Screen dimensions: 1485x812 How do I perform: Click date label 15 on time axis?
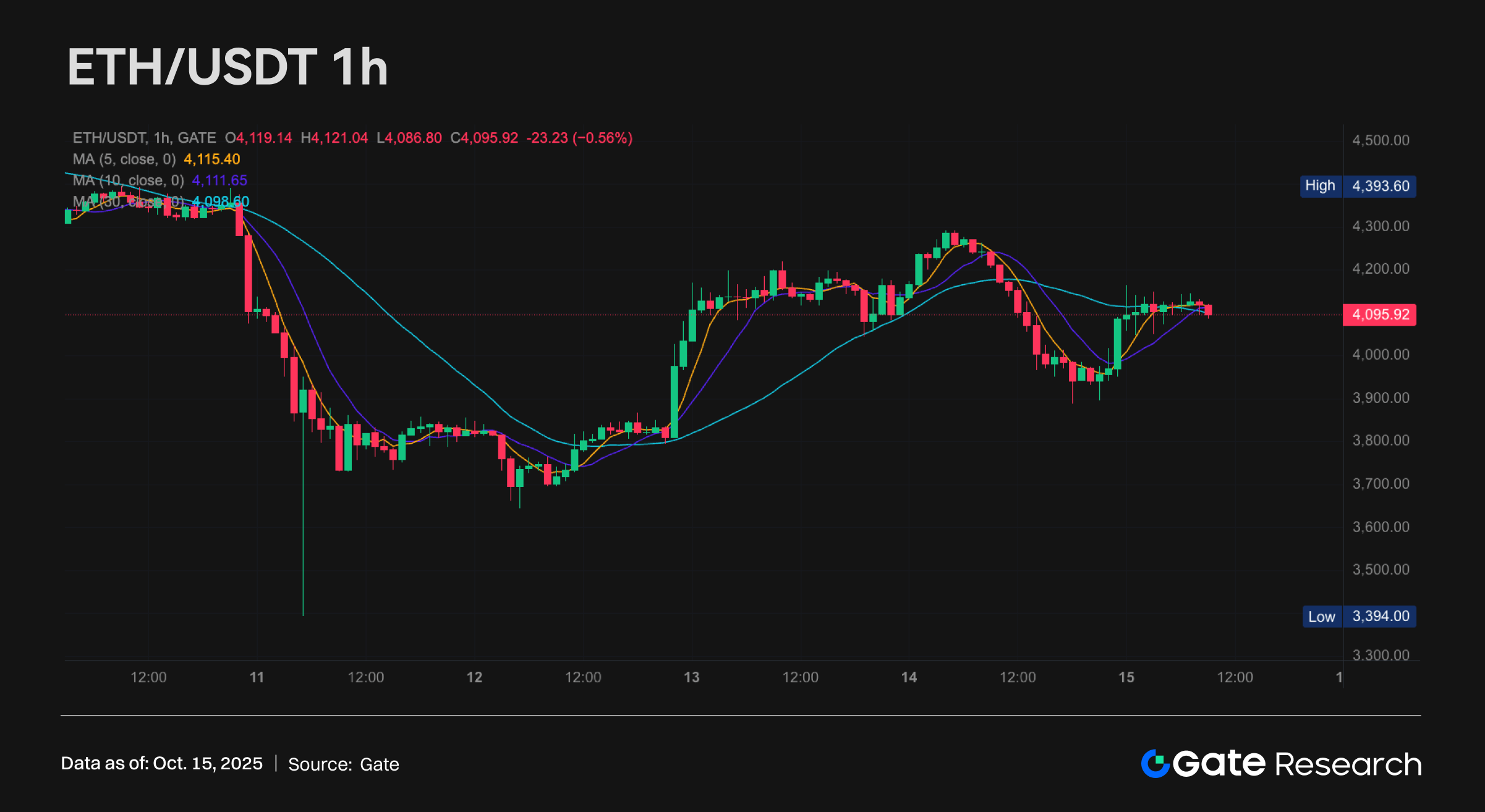click(1126, 677)
